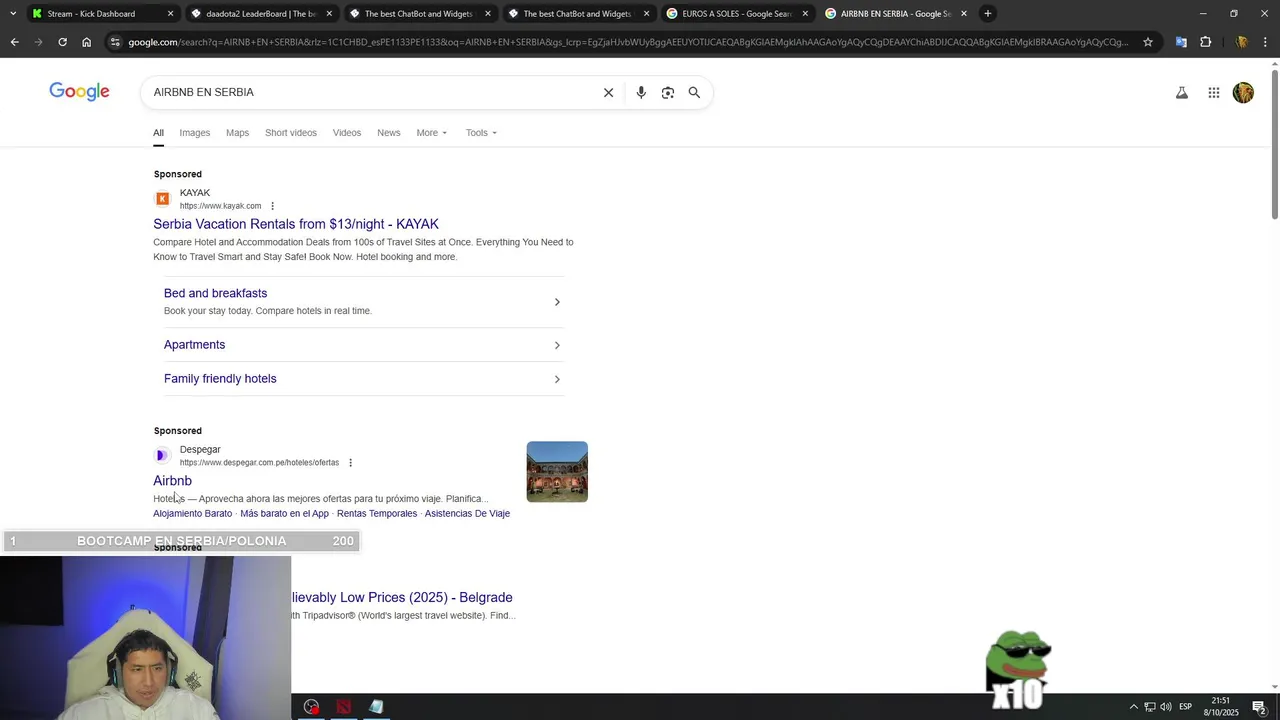Open Alojamiento Barato sitelink

pos(192,513)
